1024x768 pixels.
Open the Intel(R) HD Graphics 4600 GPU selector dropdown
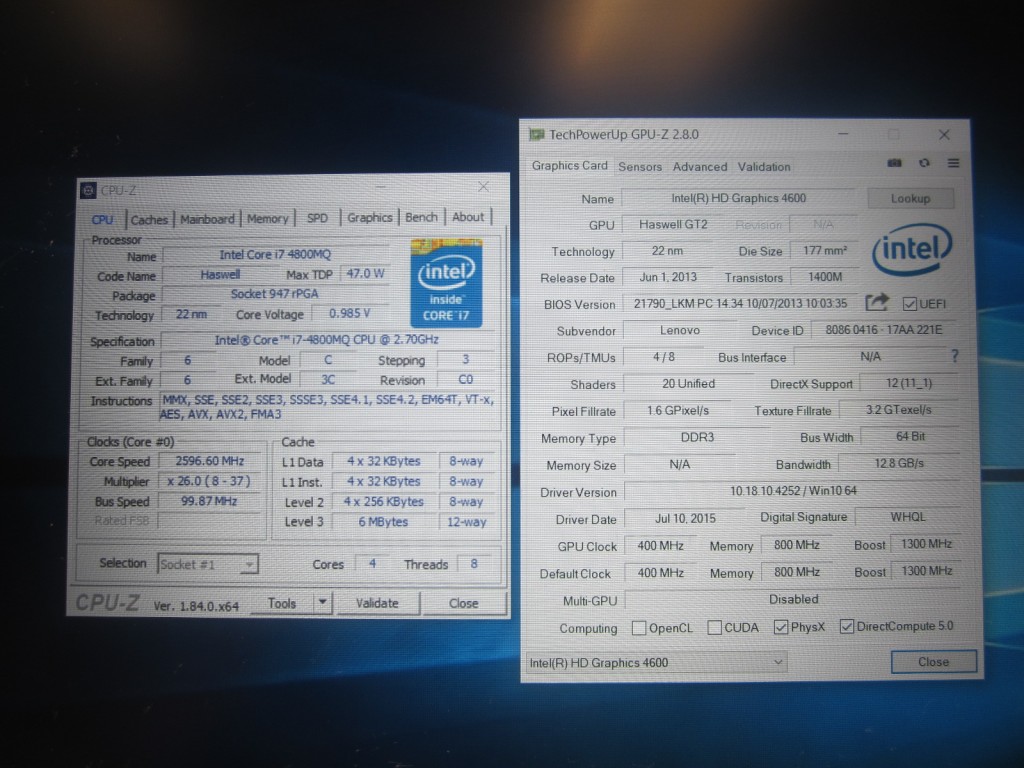656,663
